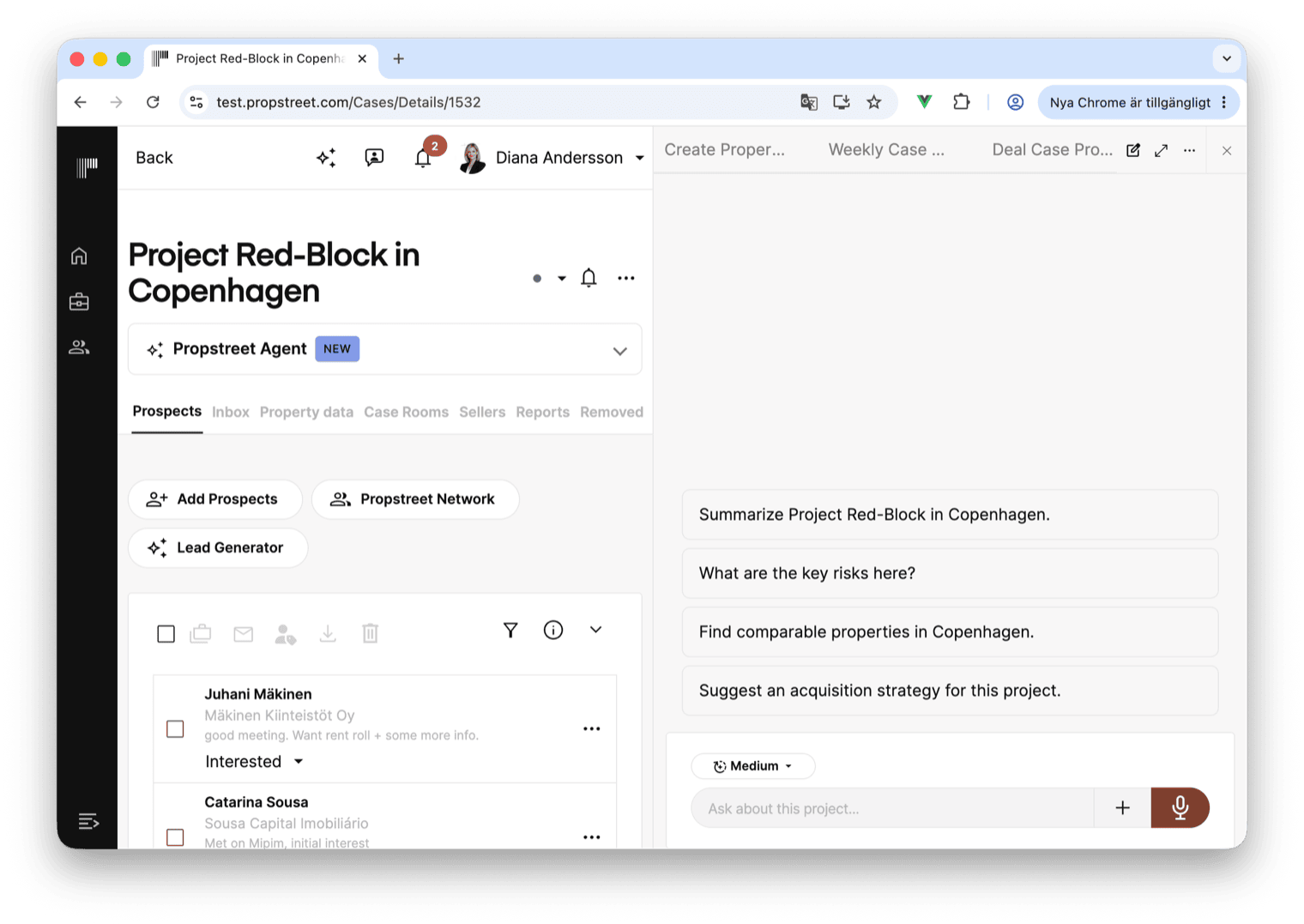Open Contacts people icon in sidebar
This screenshot has width=1304, height=924.
[79, 347]
